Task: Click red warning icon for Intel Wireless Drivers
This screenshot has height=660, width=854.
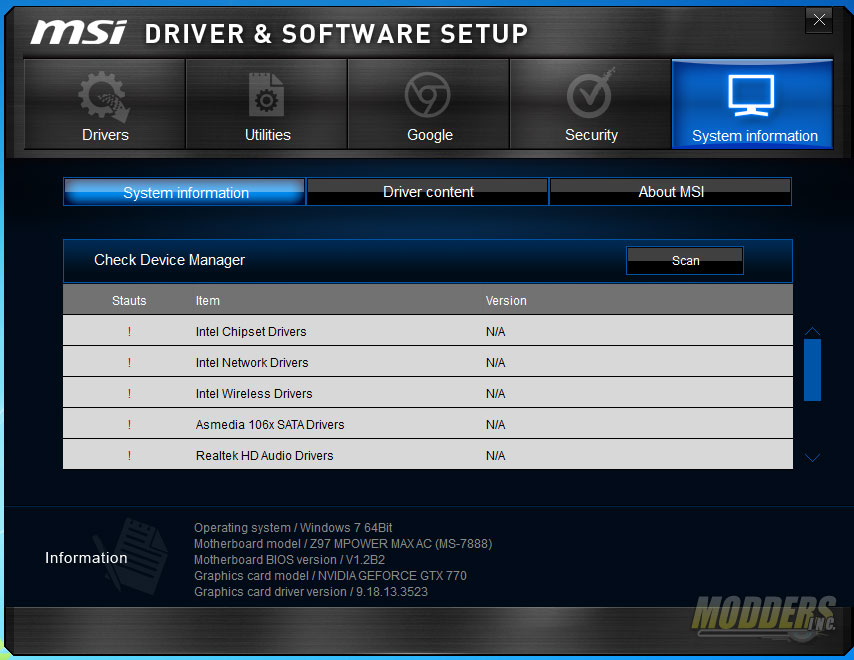Action: tap(129, 393)
